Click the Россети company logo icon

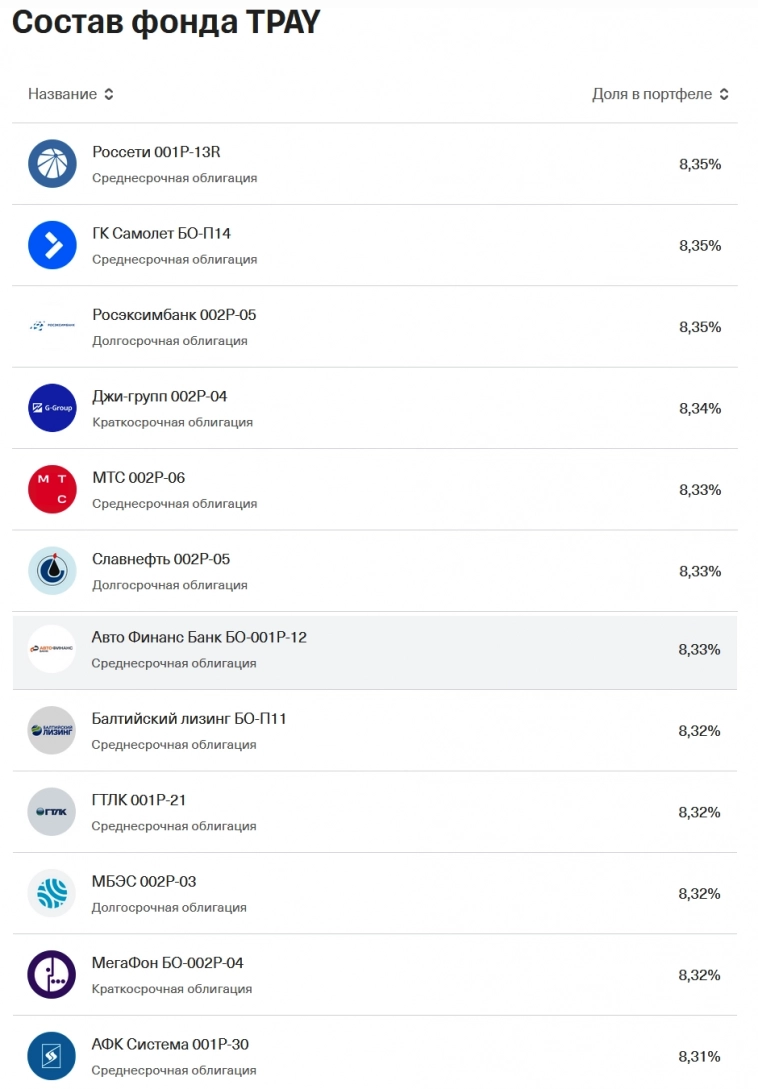(x=52, y=164)
